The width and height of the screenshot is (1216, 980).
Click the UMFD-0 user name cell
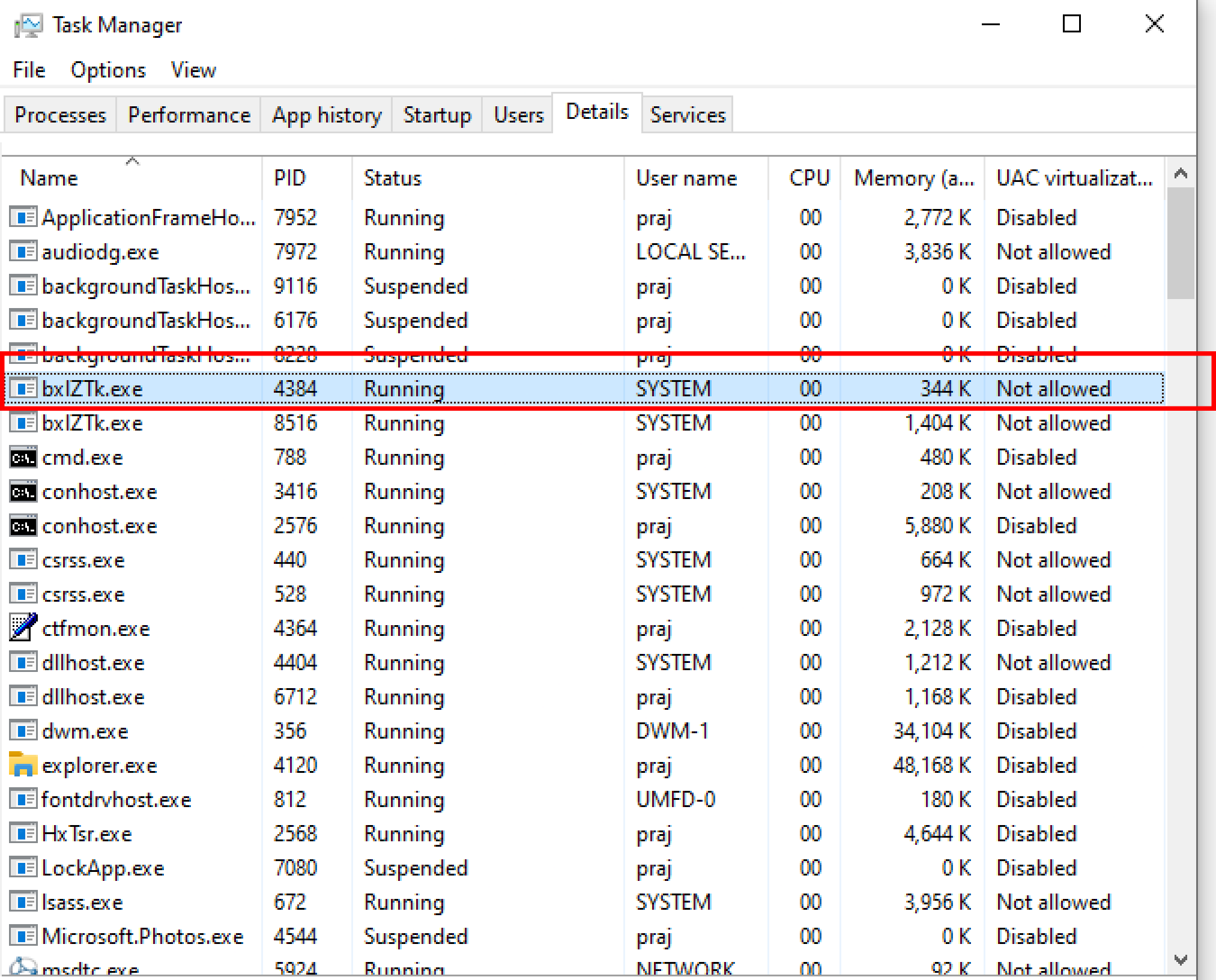click(x=676, y=800)
